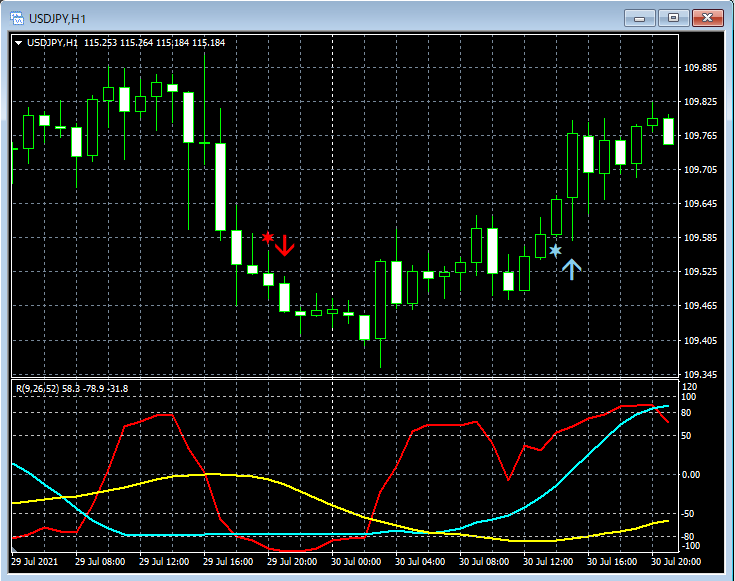Click the indicator scale value -100
Image resolution: width=735 pixels, height=581 pixels.
[x=691, y=546]
